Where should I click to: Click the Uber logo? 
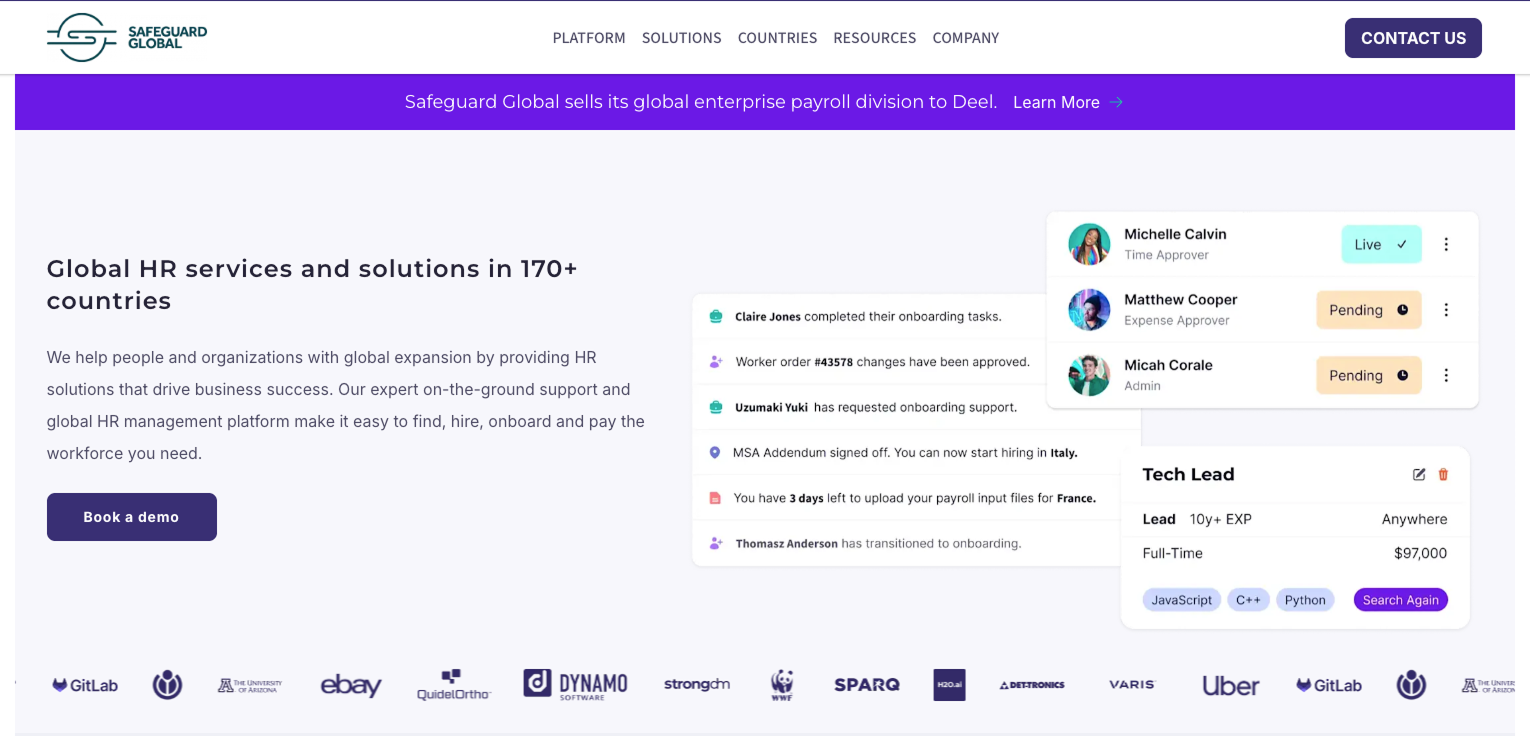tap(1230, 685)
